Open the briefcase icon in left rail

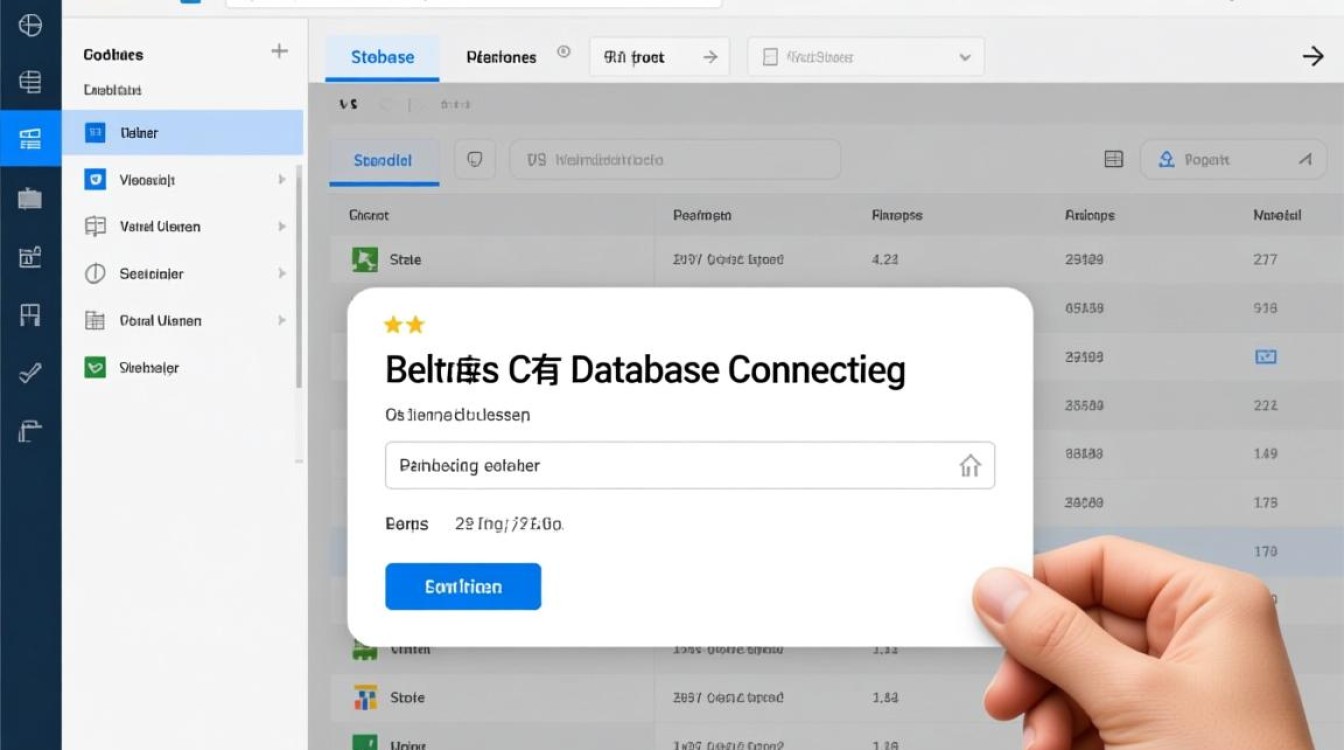click(30, 199)
